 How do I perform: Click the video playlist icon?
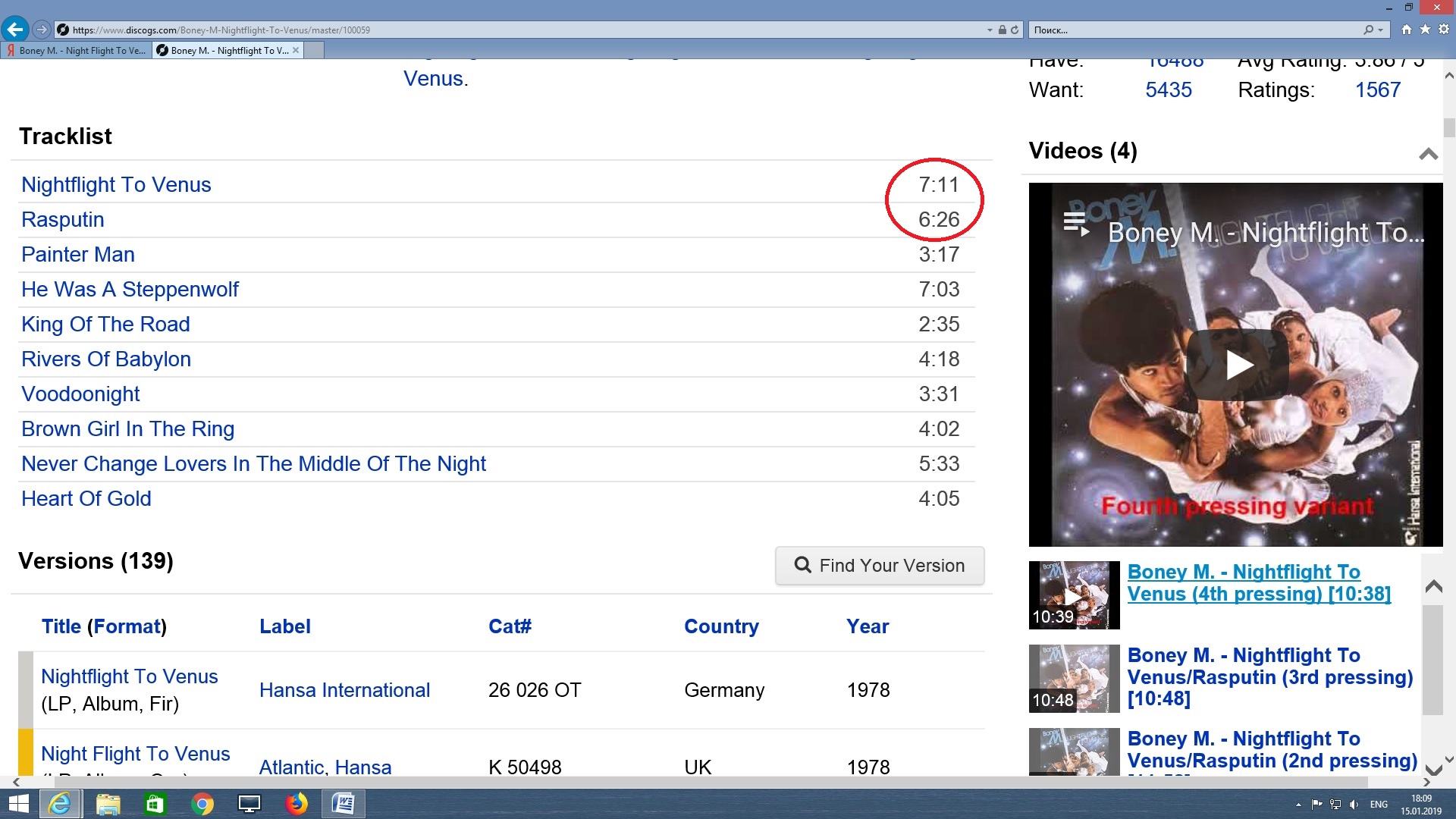pos(1075,224)
